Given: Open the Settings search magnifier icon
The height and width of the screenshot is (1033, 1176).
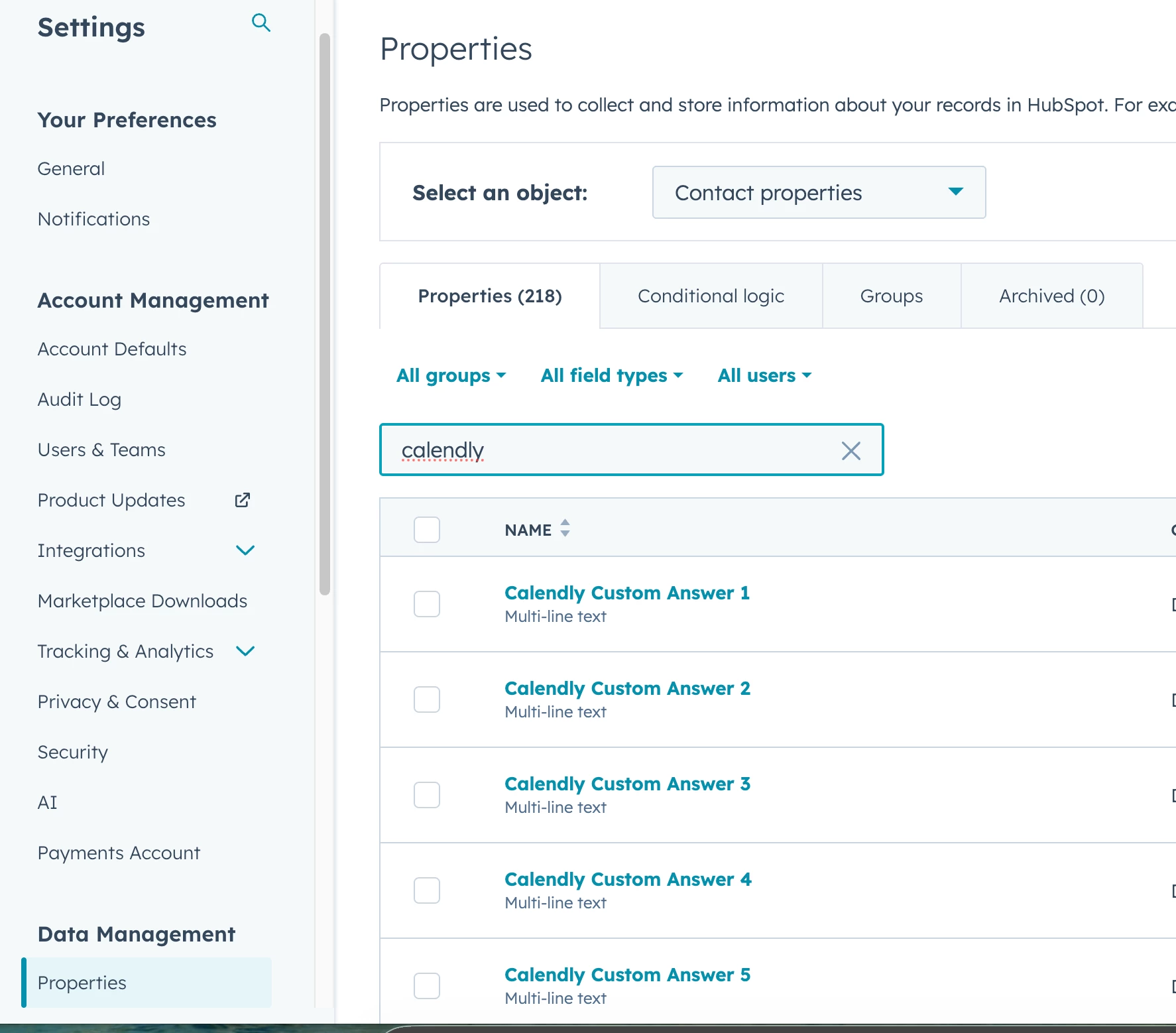Looking at the screenshot, I should 261,23.
